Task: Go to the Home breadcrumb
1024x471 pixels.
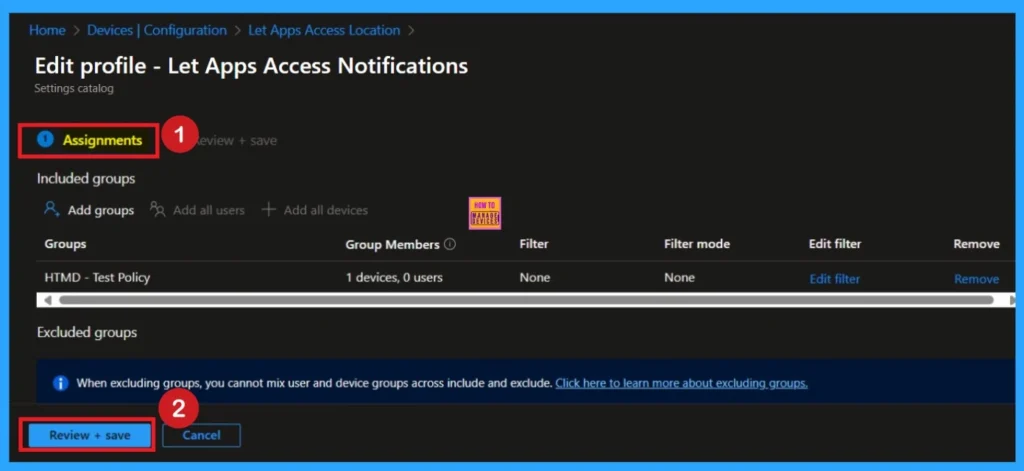Action: tap(47, 30)
